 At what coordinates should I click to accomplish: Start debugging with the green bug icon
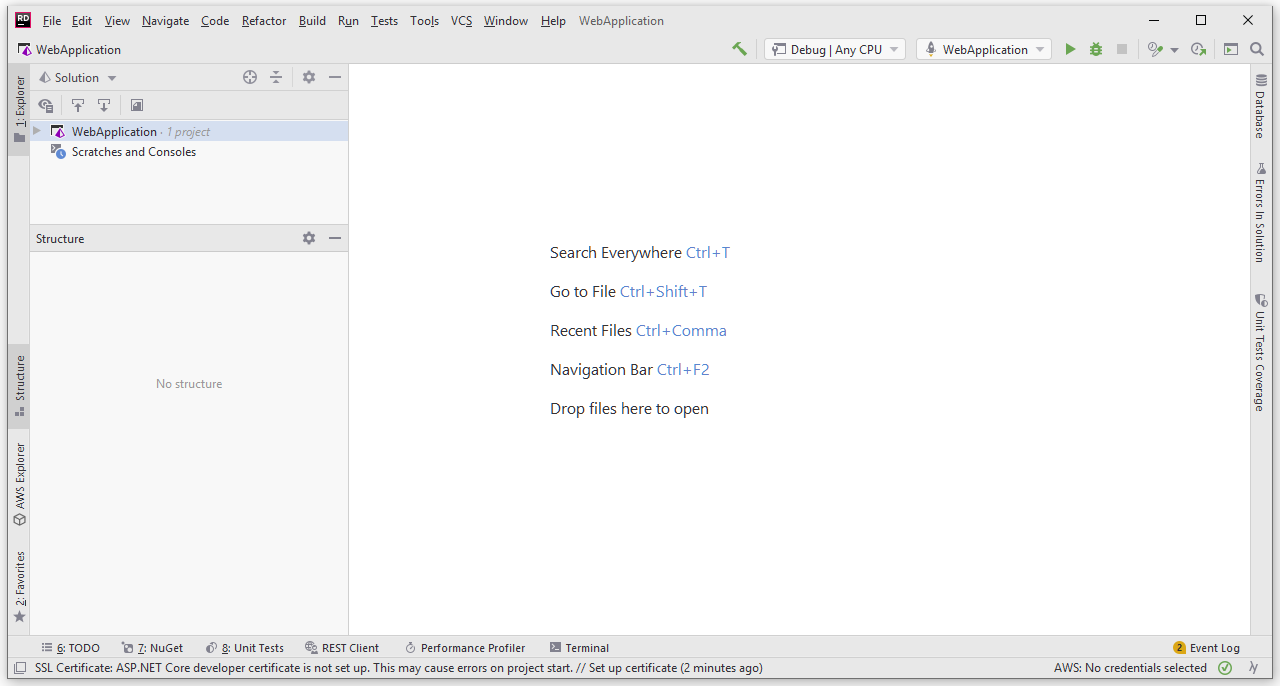point(1096,49)
